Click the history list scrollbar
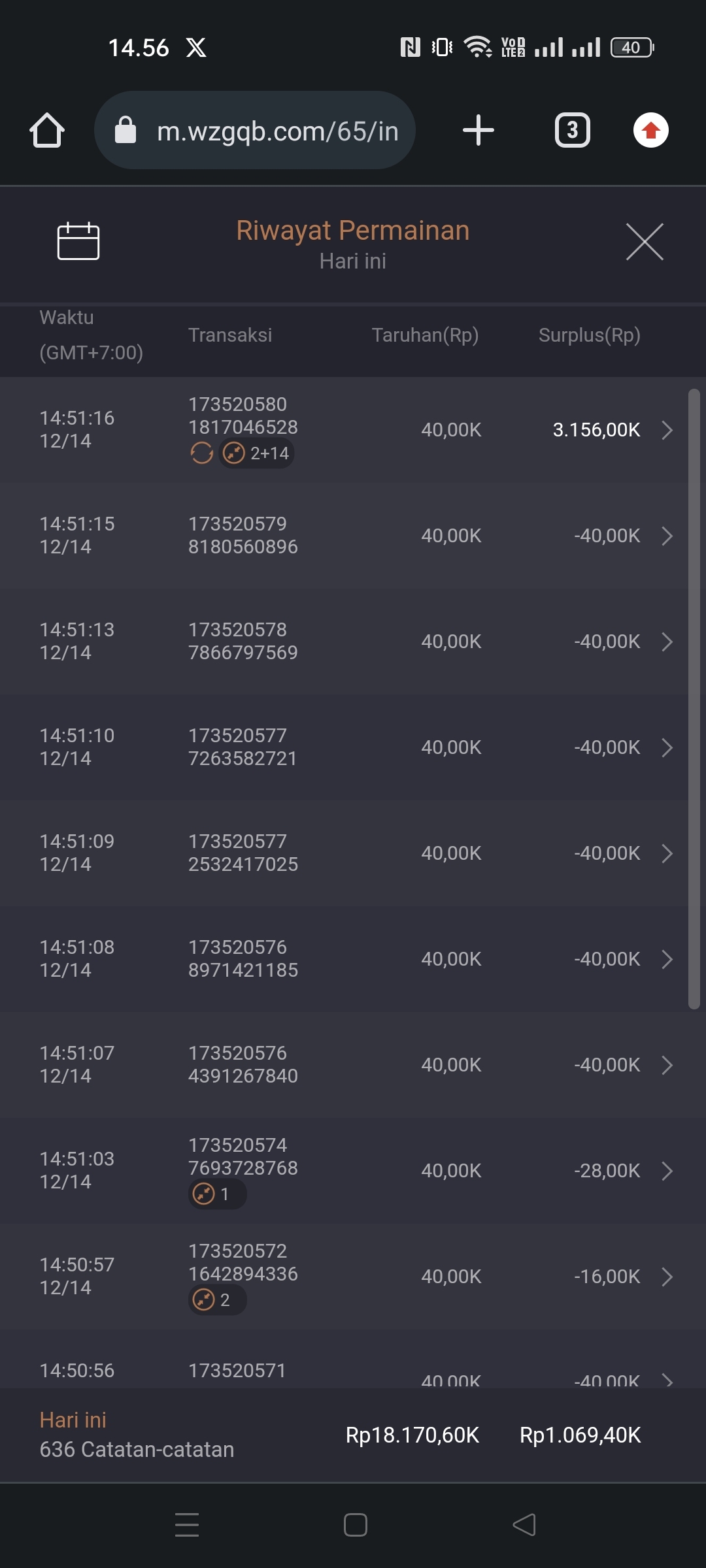Image resolution: width=706 pixels, height=1568 pixels. click(x=694, y=699)
